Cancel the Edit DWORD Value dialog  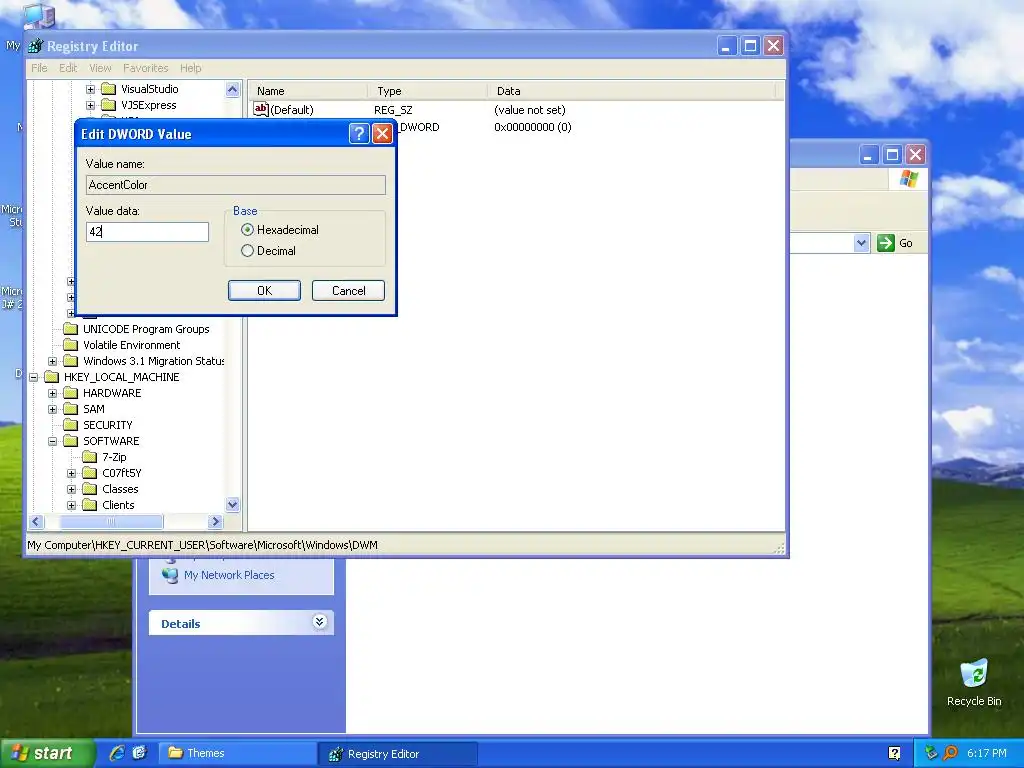click(x=348, y=291)
